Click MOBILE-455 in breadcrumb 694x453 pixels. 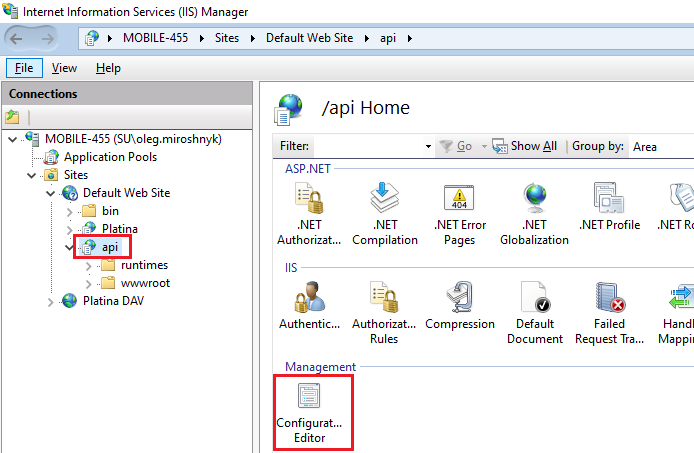click(155, 38)
